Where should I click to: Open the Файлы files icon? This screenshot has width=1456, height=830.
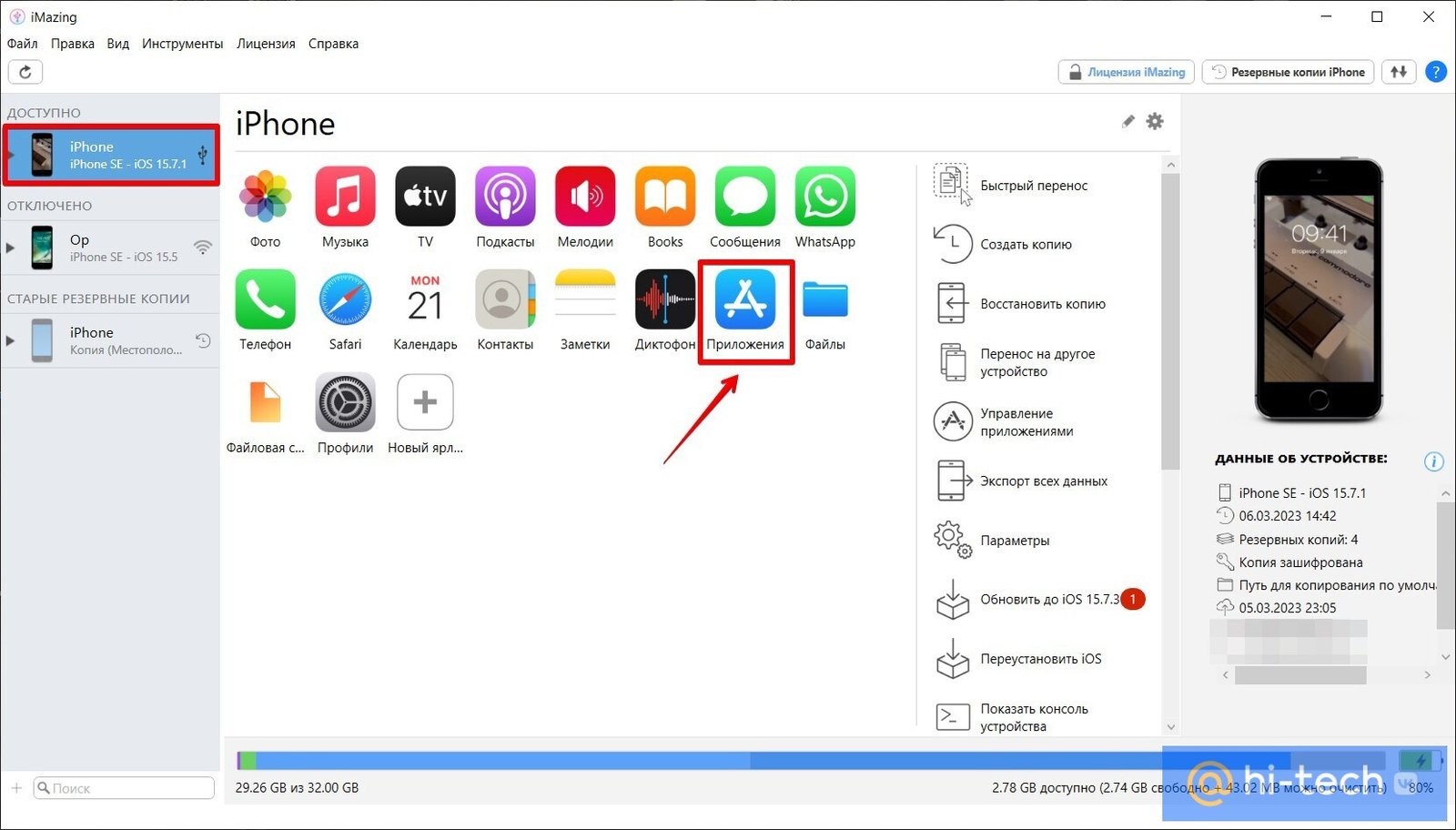click(825, 299)
